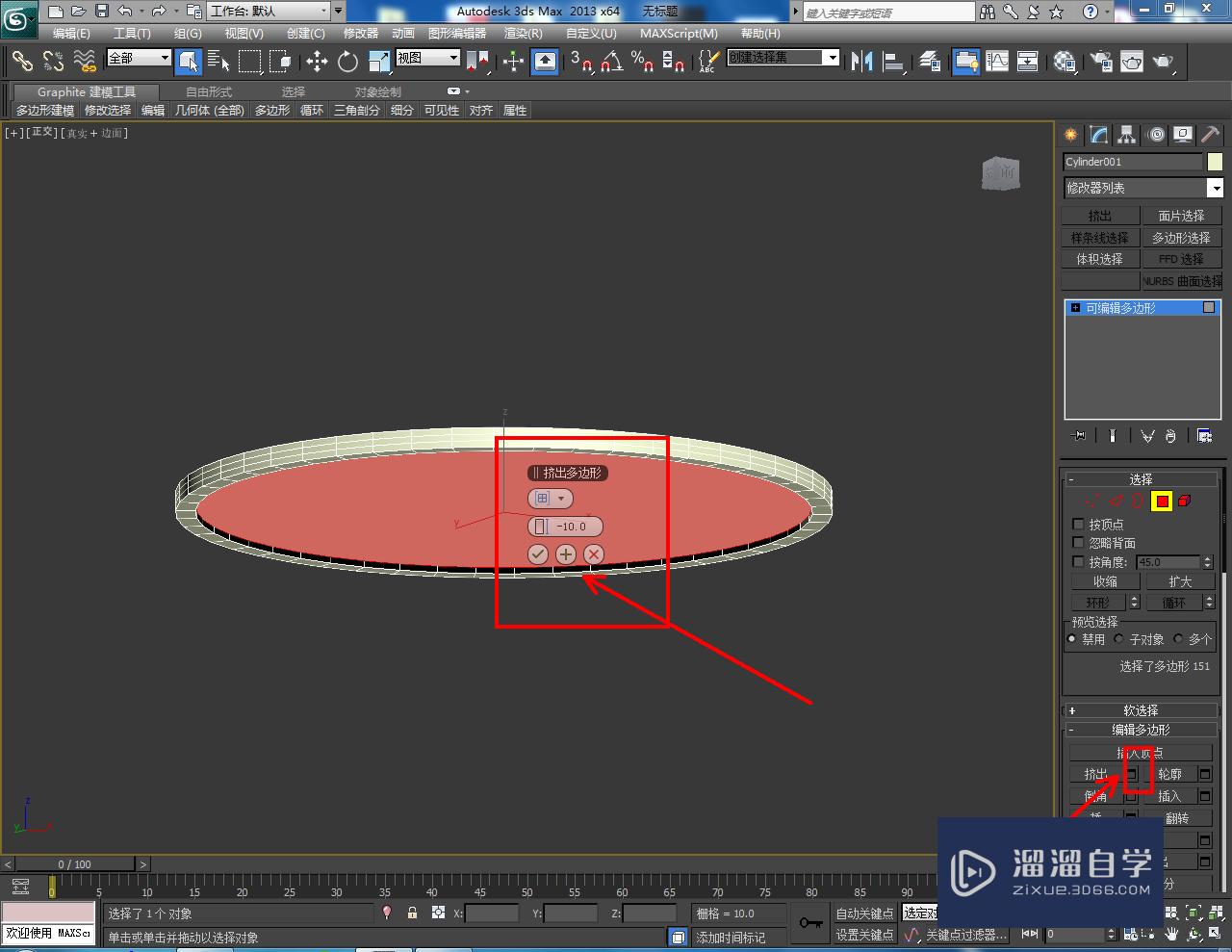
Task: Click the Bind to Space Warp icon
Action: (85, 62)
